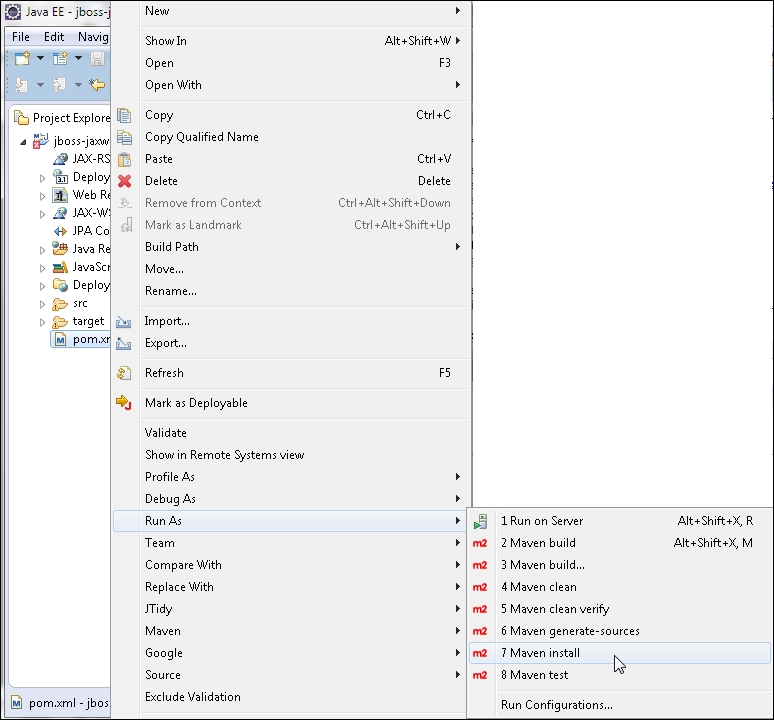Choose 2 Maven build
This screenshot has width=774, height=720.
coord(619,543)
